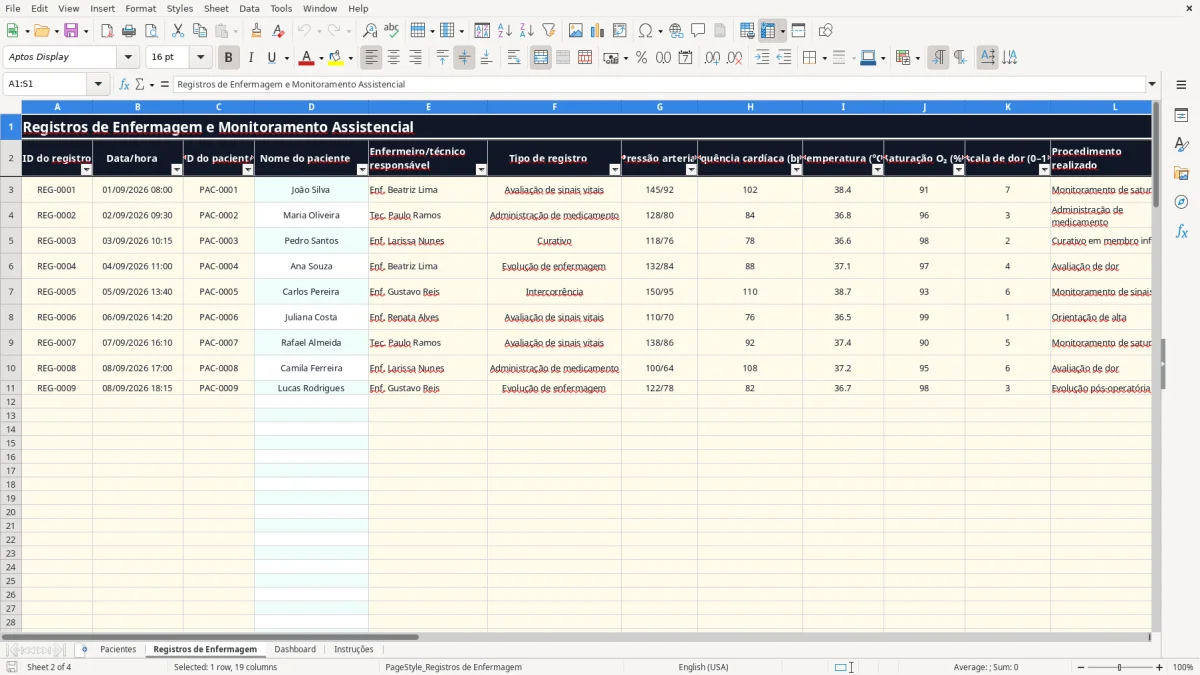Center text horizontally
The width and height of the screenshot is (1200, 675).
click(393, 58)
